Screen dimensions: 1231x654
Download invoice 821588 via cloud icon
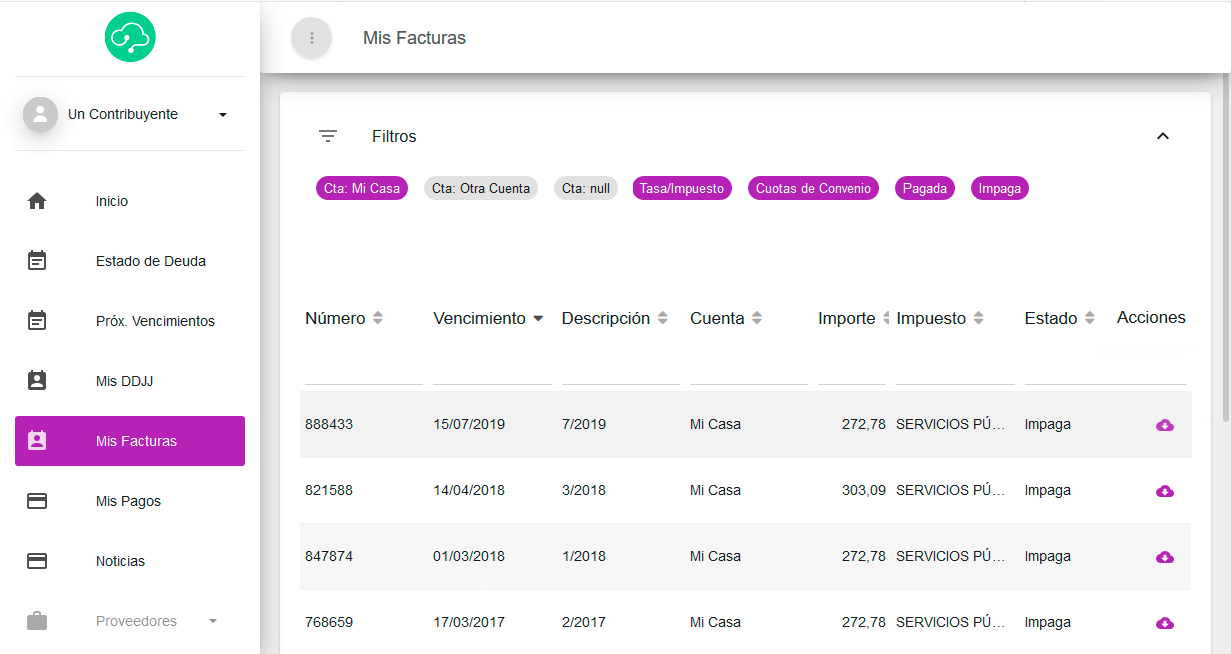click(x=1164, y=491)
